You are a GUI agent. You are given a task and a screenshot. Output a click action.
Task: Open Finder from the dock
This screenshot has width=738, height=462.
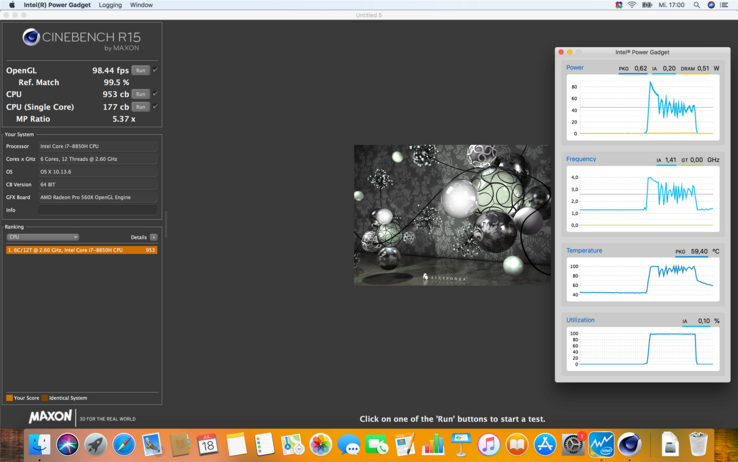coord(40,445)
